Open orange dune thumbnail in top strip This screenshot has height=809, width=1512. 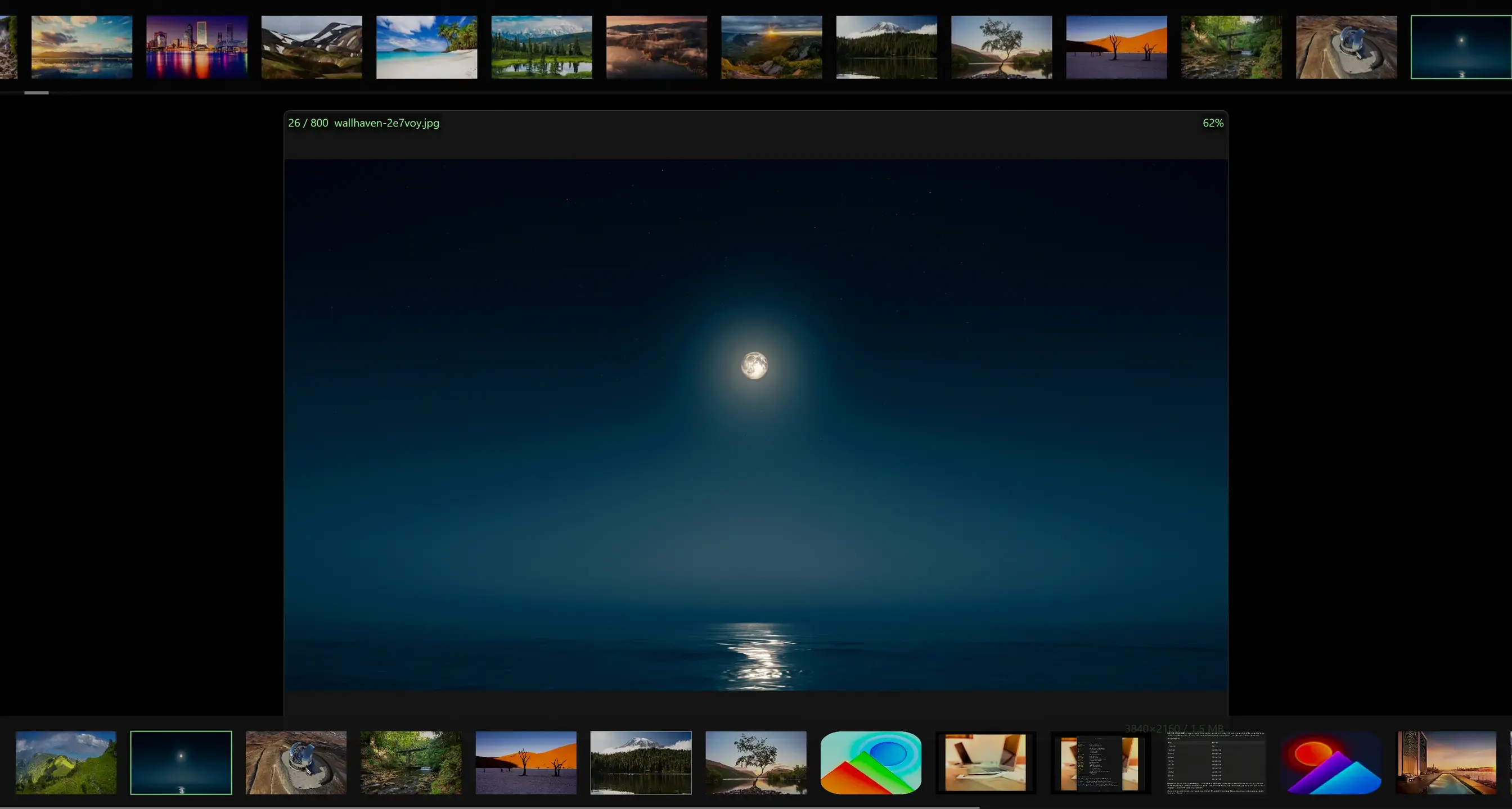pyautogui.click(x=1117, y=47)
